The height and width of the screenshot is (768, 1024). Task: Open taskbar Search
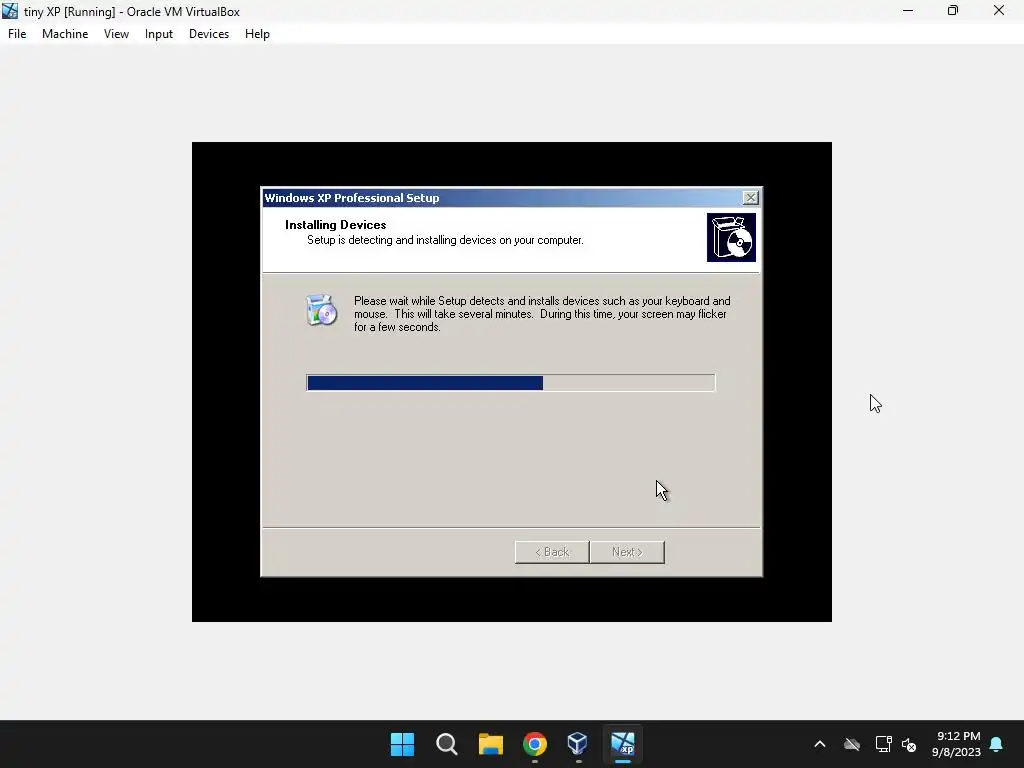(x=447, y=744)
